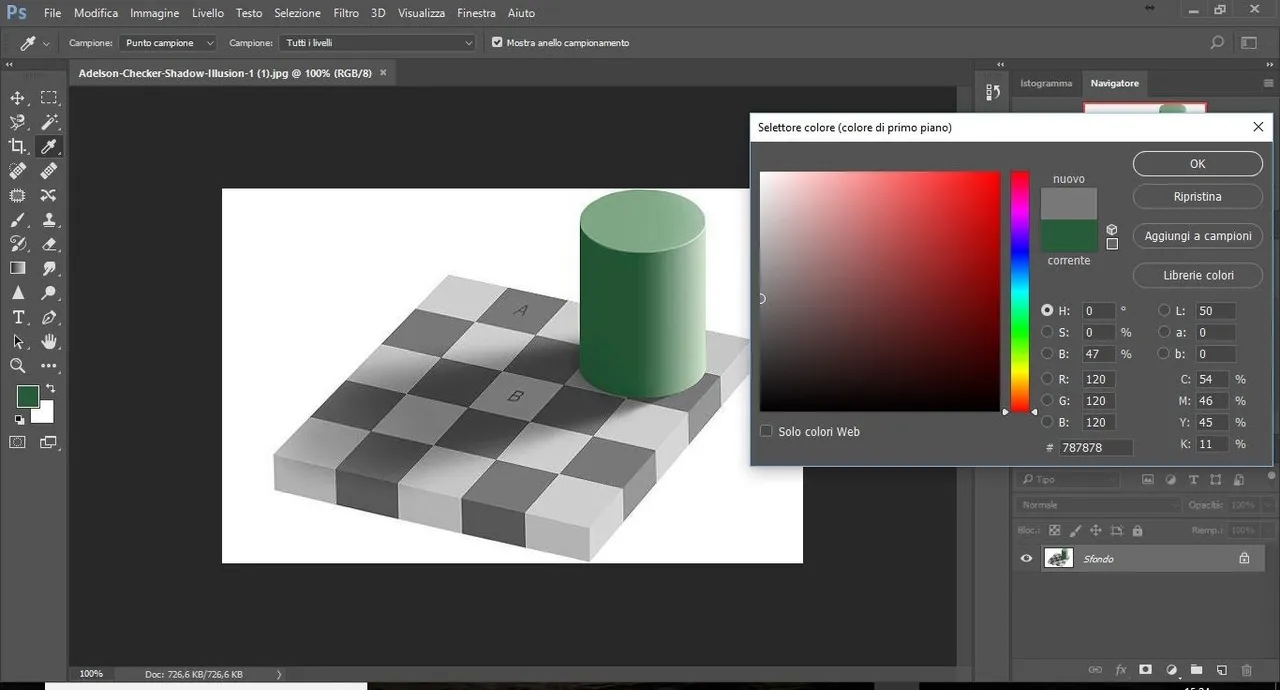Select the Lab a radio button
Image resolution: width=1280 pixels, height=690 pixels.
(x=1164, y=332)
